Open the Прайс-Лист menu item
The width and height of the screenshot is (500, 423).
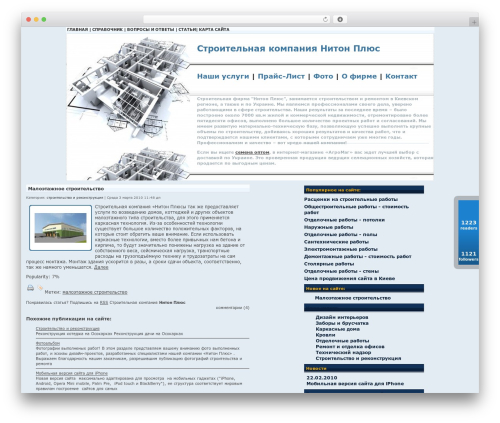click(281, 76)
